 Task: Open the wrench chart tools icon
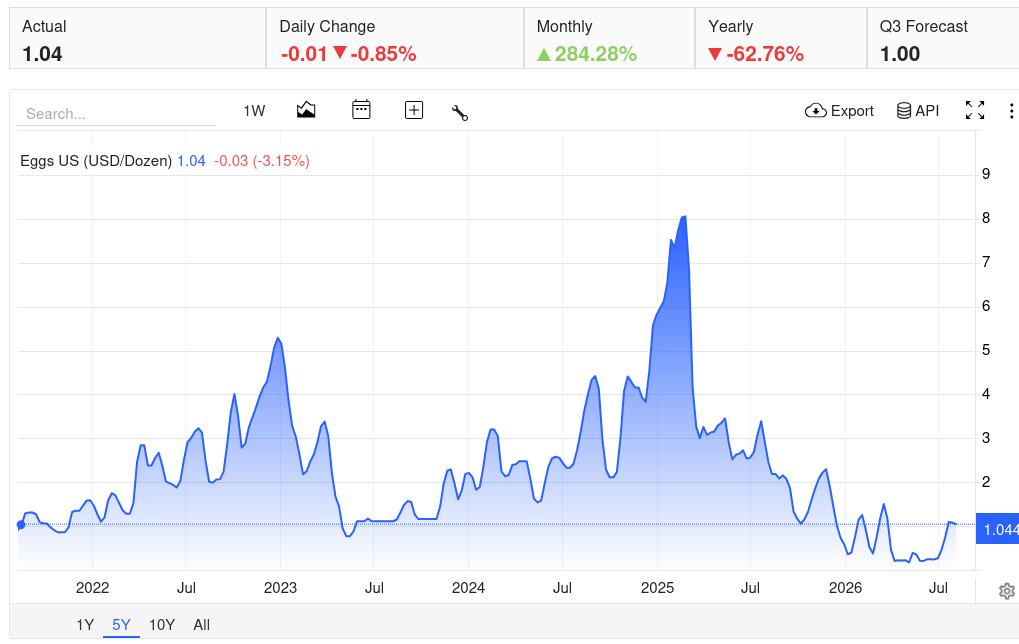tap(460, 112)
